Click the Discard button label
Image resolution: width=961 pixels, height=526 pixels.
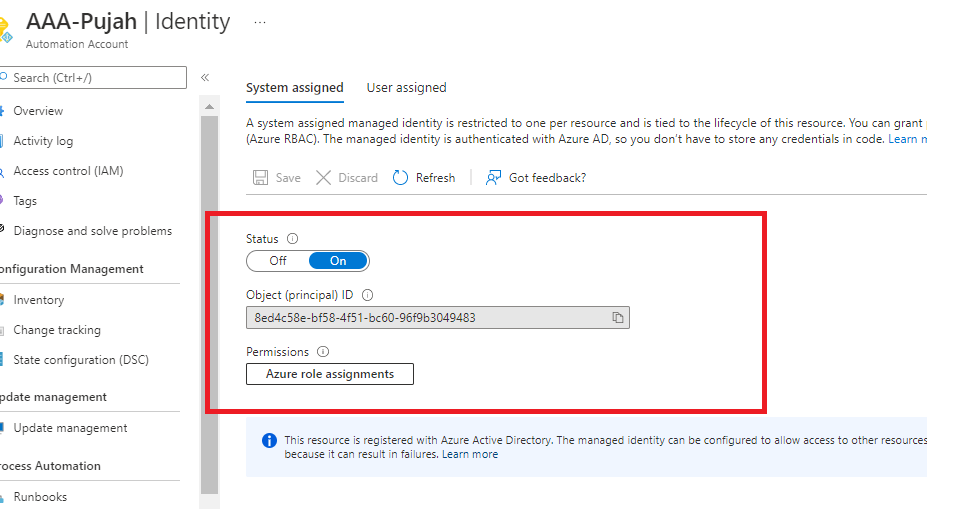[x=358, y=178]
